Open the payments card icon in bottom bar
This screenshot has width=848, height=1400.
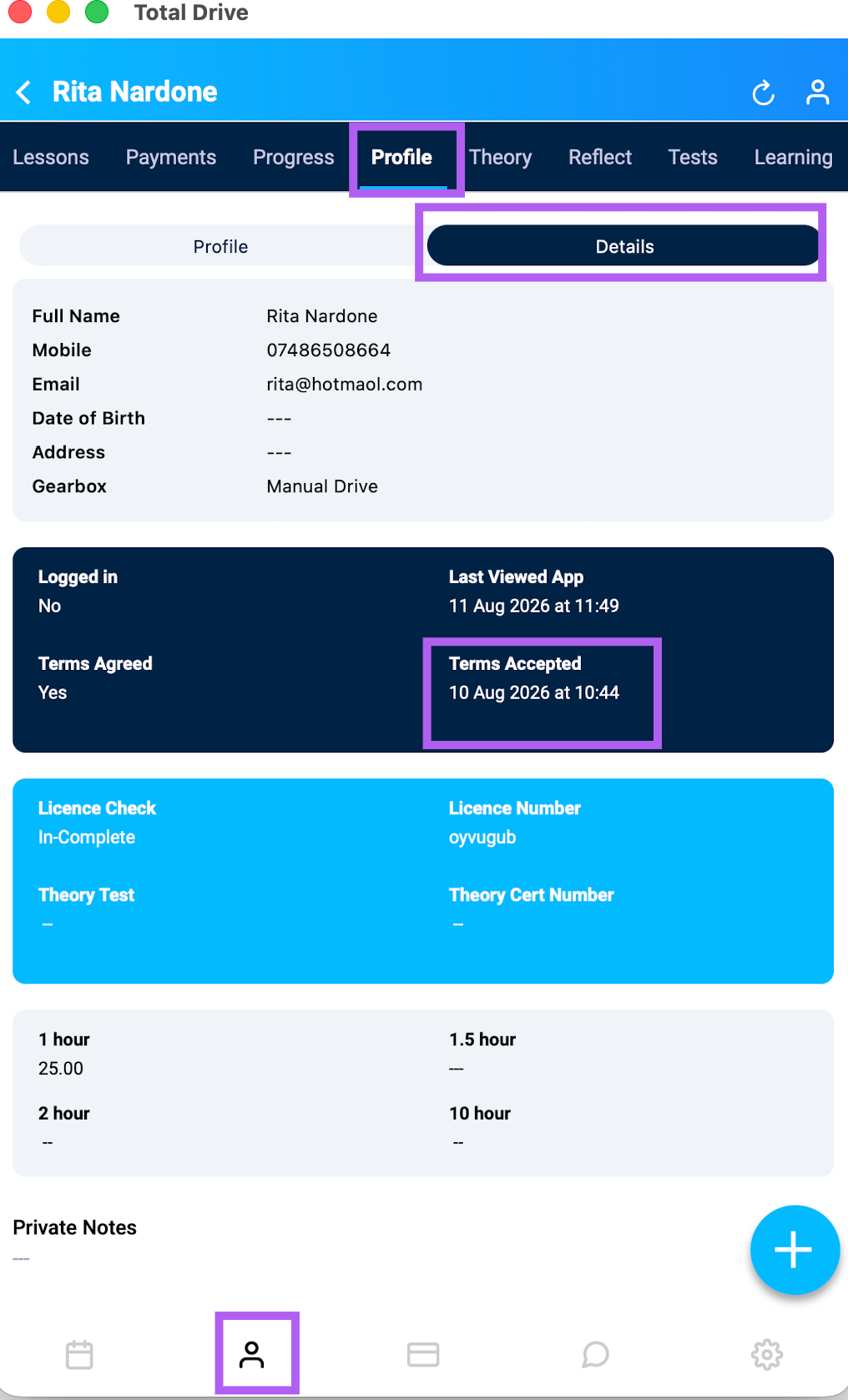[x=423, y=1354]
